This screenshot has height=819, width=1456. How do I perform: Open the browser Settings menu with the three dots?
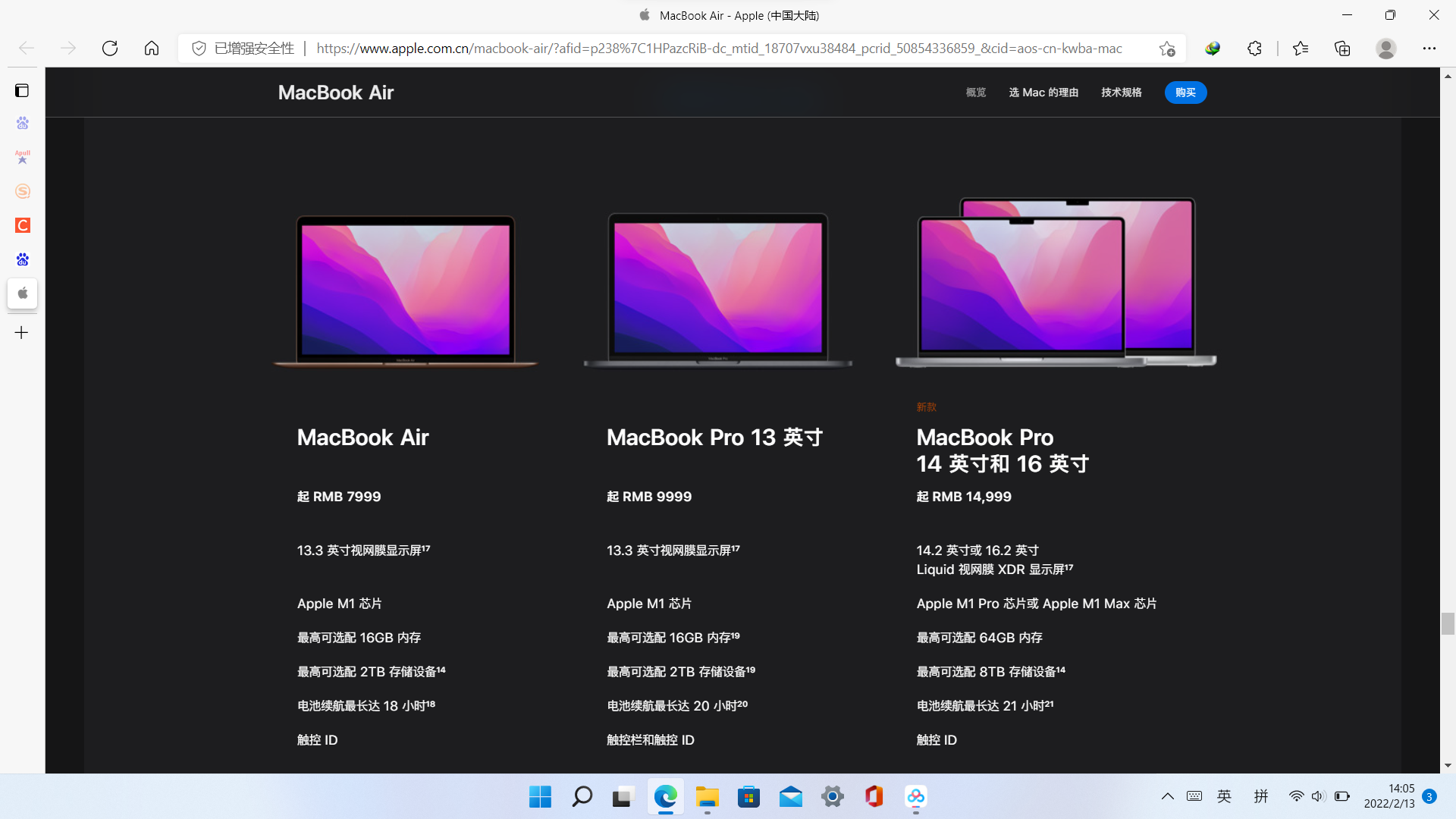1430,48
